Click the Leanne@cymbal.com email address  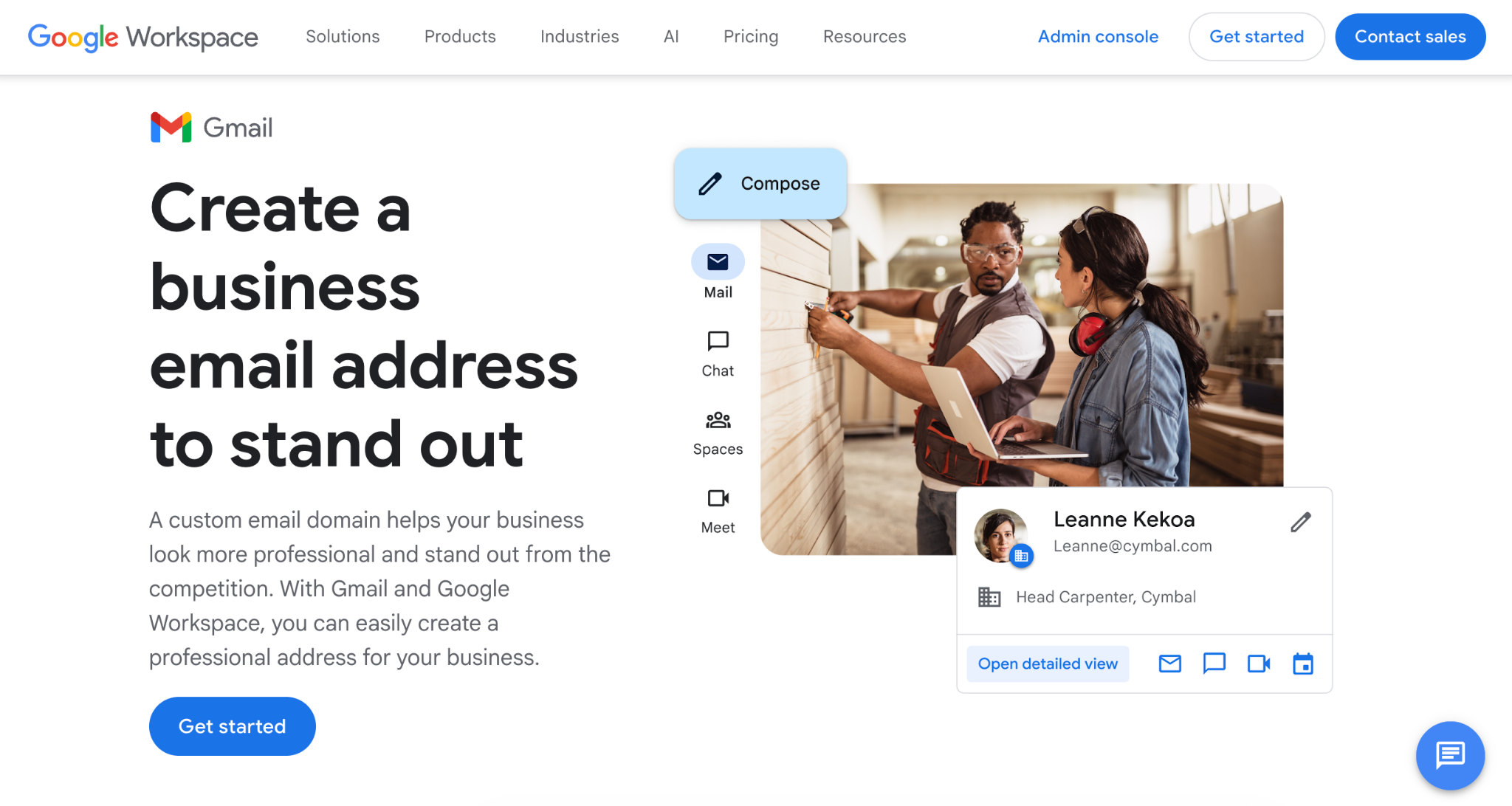pyautogui.click(x=1133, y=546)
